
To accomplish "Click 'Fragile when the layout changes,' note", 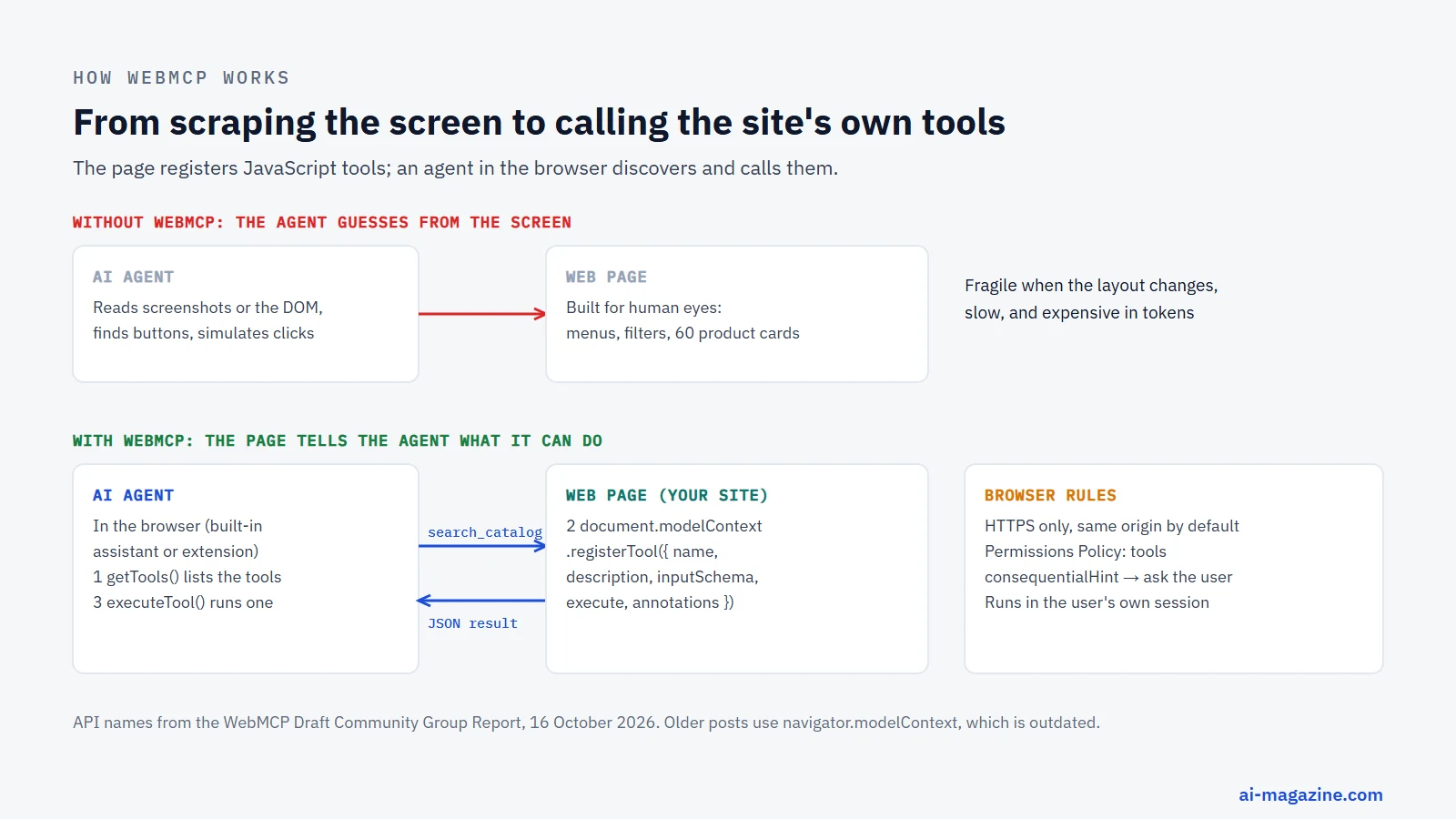I will (1091, 286).
